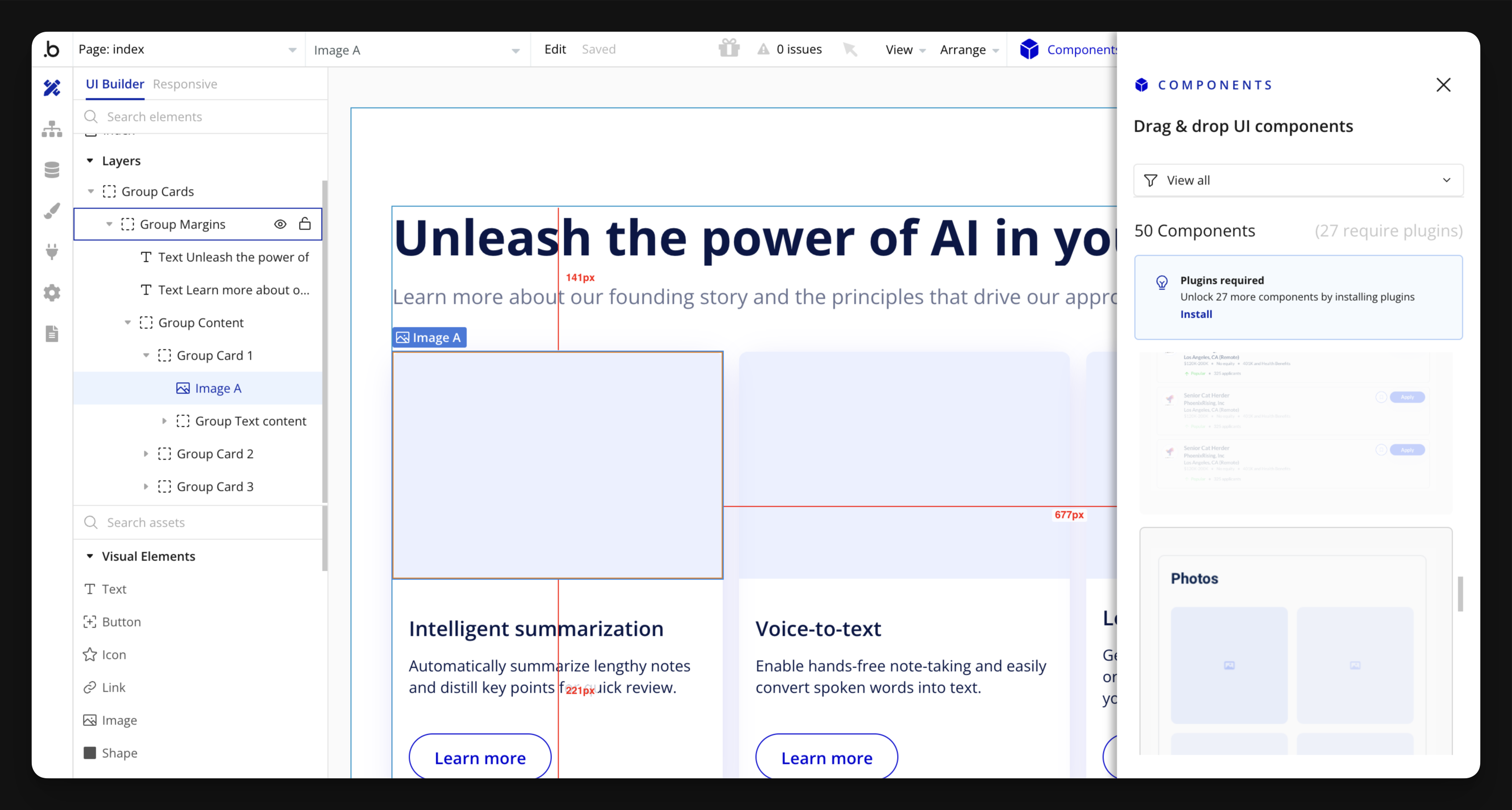This screenshot has height=810, width=1512.
Task: Click the Components toolbar label
Action: point(1082,50)
